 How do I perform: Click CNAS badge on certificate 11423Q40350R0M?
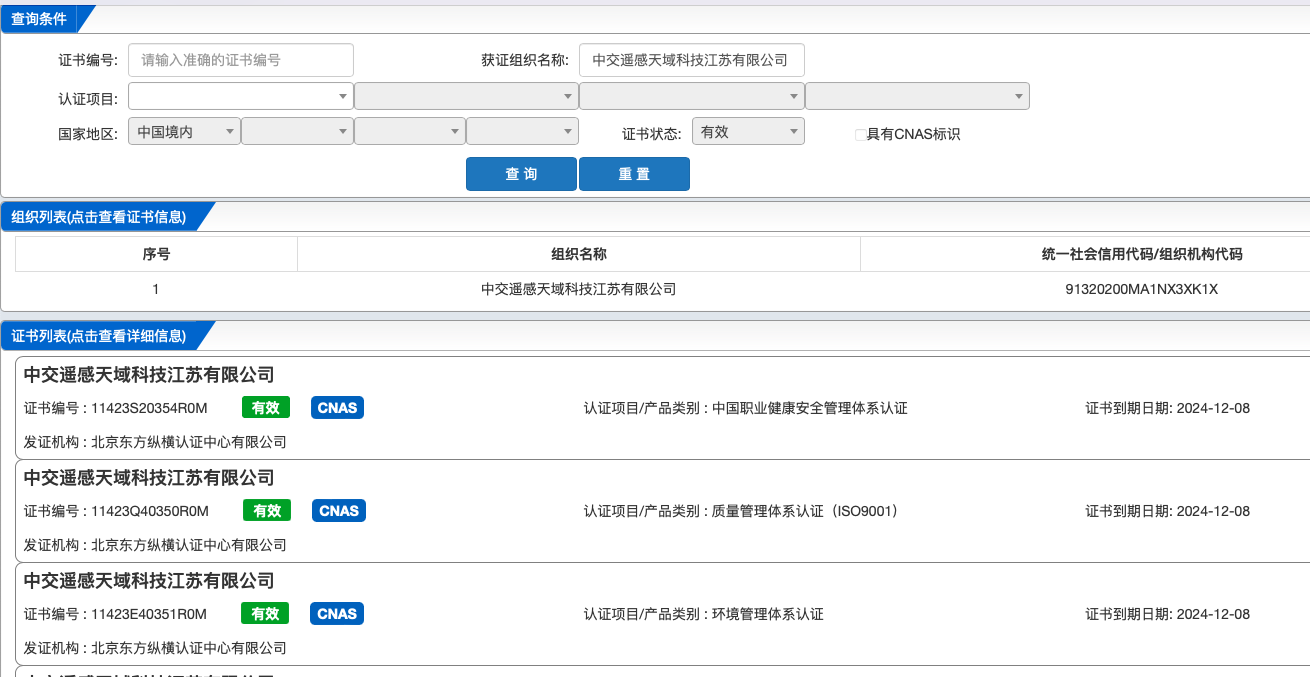tap(339, 511)
